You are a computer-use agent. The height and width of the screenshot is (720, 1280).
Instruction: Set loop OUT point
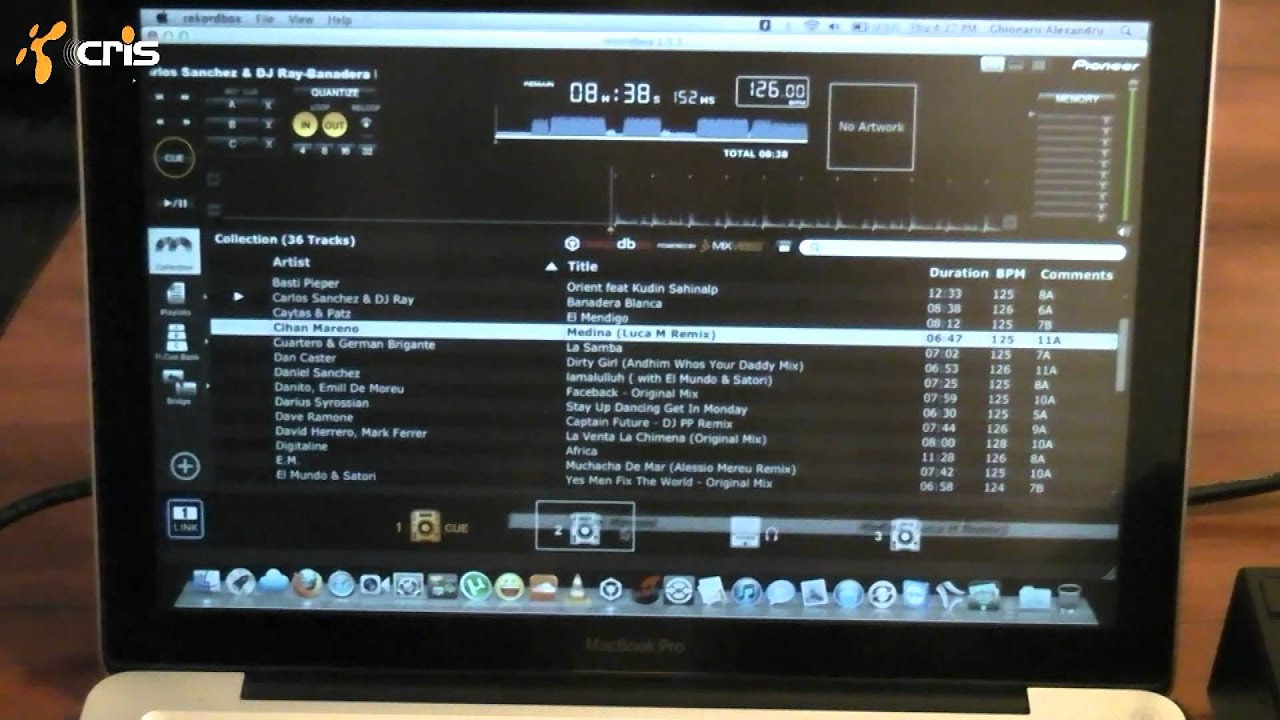click(334, 125)
